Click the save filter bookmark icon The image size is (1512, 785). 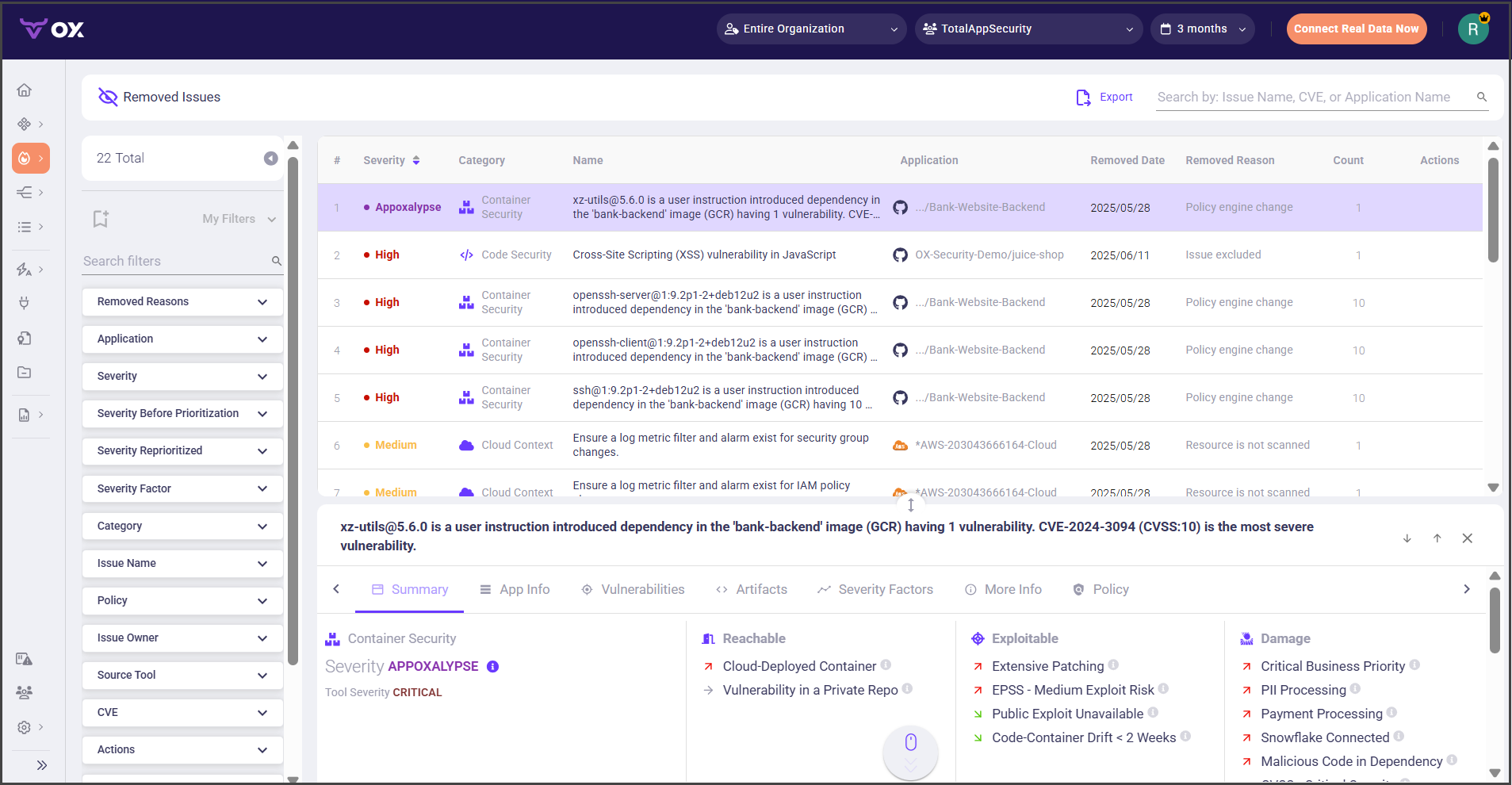[x=101, y=219]
